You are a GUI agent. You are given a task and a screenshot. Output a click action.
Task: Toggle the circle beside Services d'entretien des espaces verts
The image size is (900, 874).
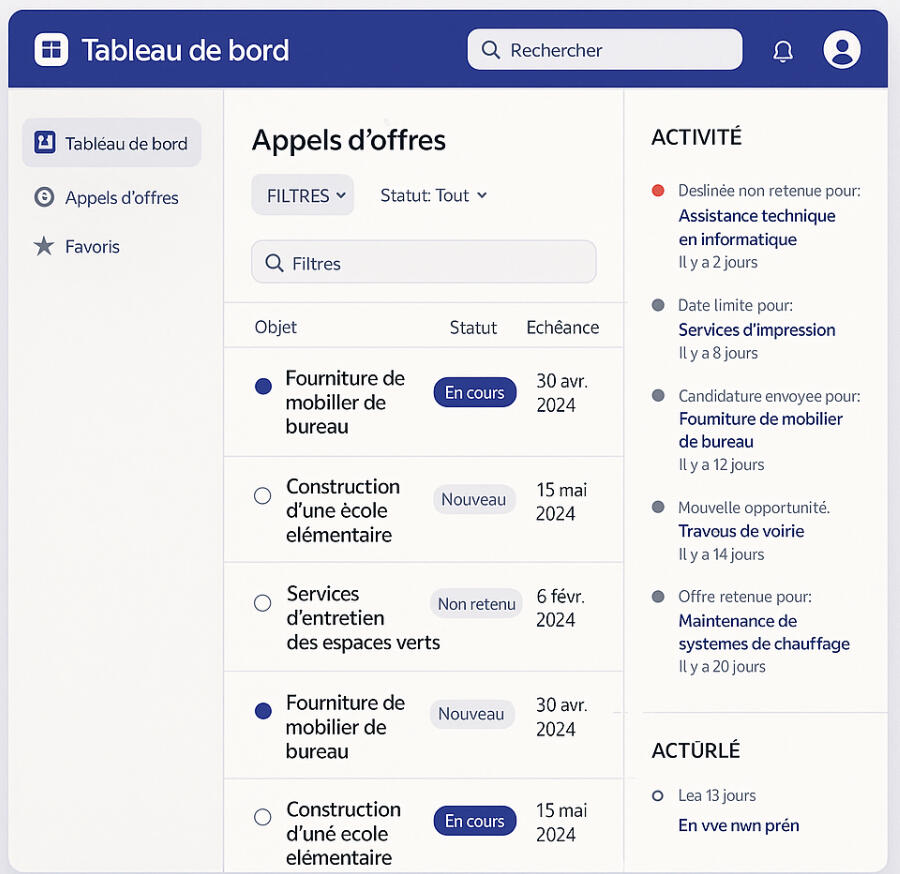pos(263,602)
